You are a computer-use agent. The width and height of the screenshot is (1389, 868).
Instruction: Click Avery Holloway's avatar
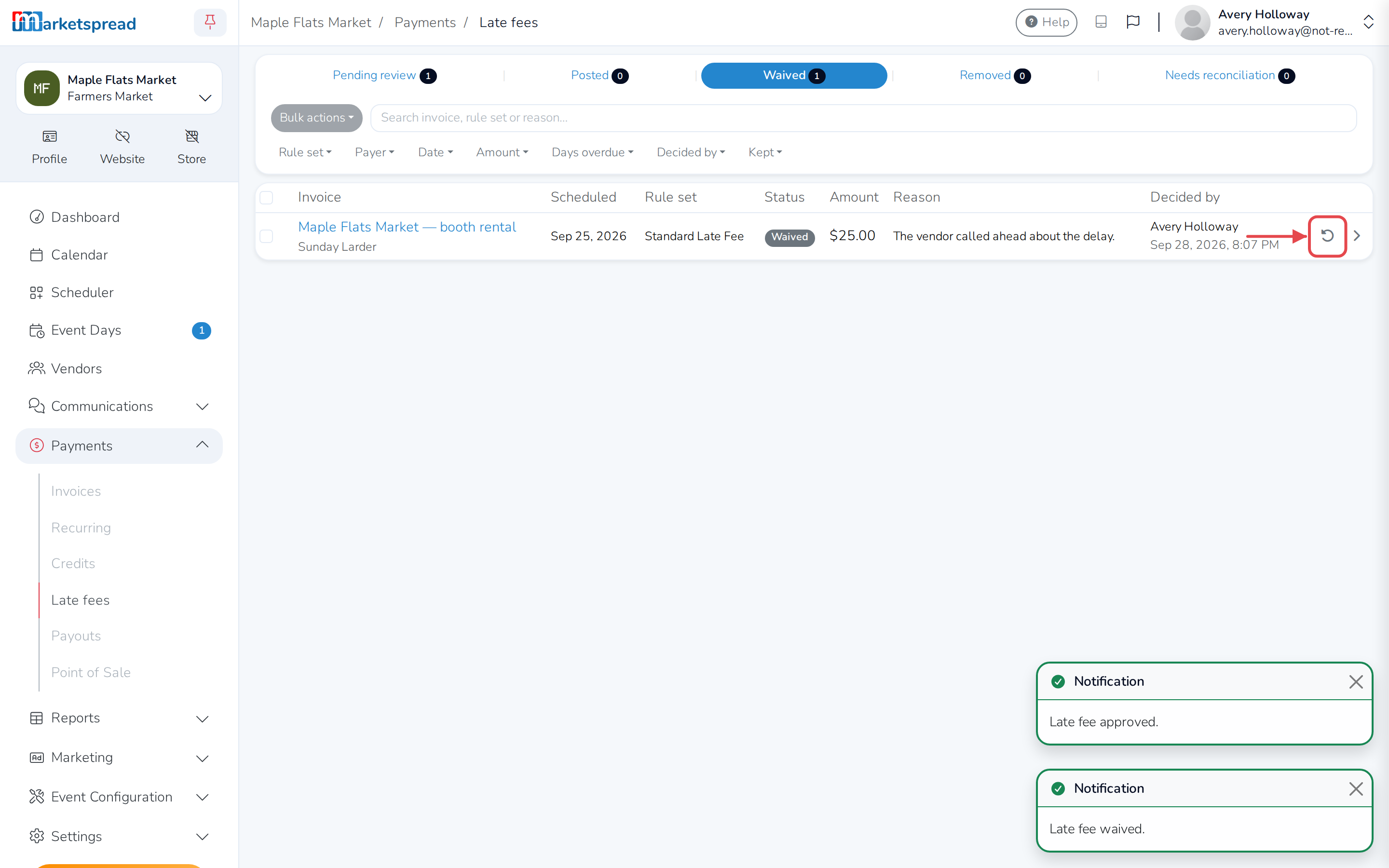pos(1192,22)
